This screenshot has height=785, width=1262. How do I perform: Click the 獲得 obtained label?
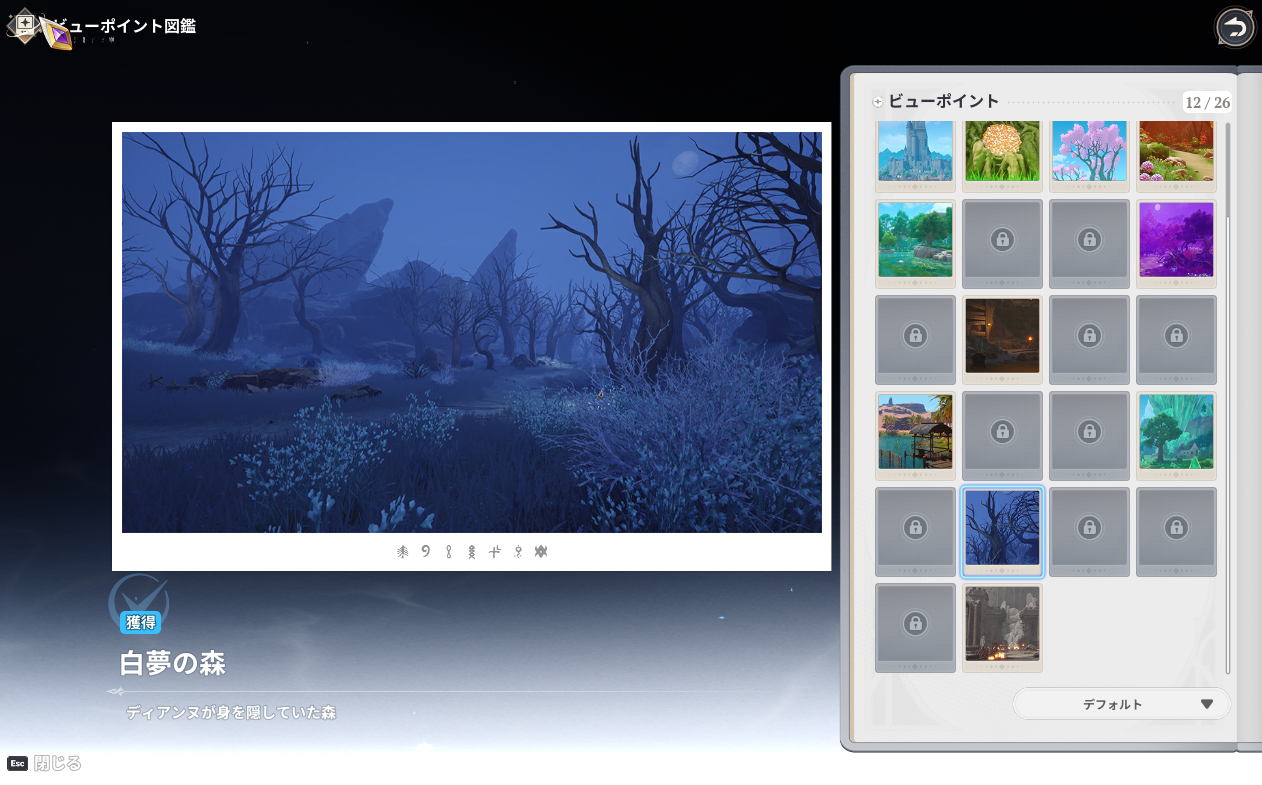point(140,623)
